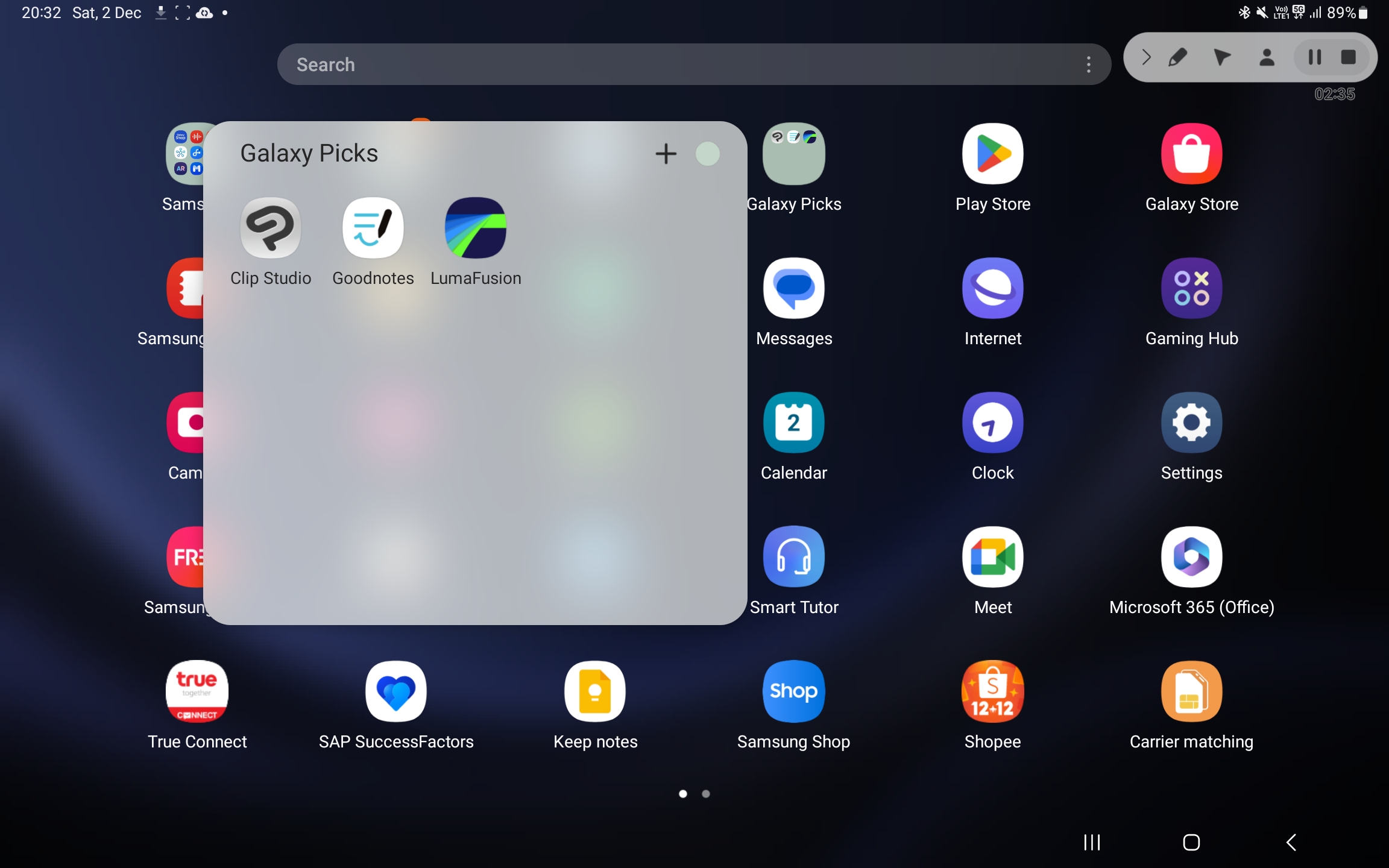This screenshot has height=868, width=1389.
Task: Open the Shopee app
Action: [993, 691]
